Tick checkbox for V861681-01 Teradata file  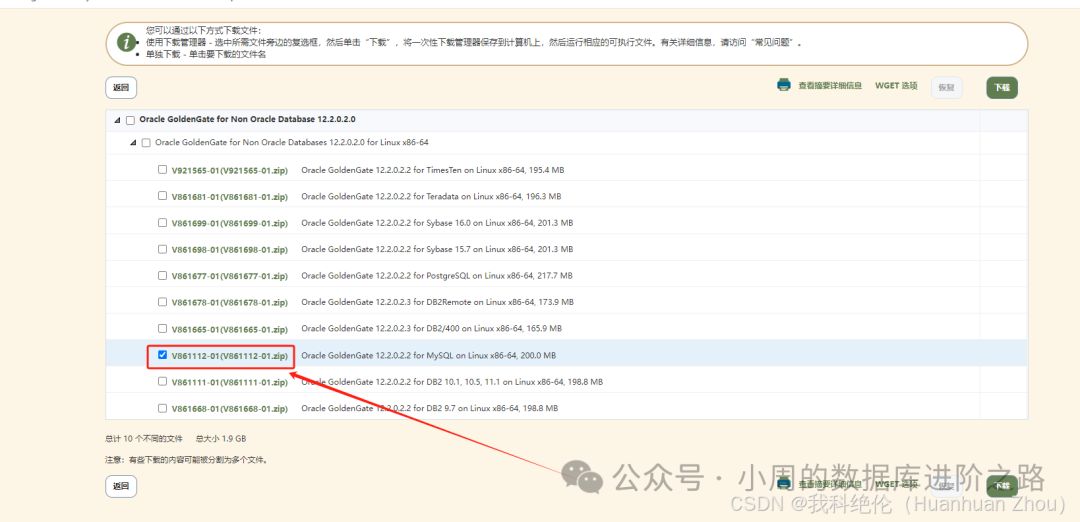click(163, 196)
